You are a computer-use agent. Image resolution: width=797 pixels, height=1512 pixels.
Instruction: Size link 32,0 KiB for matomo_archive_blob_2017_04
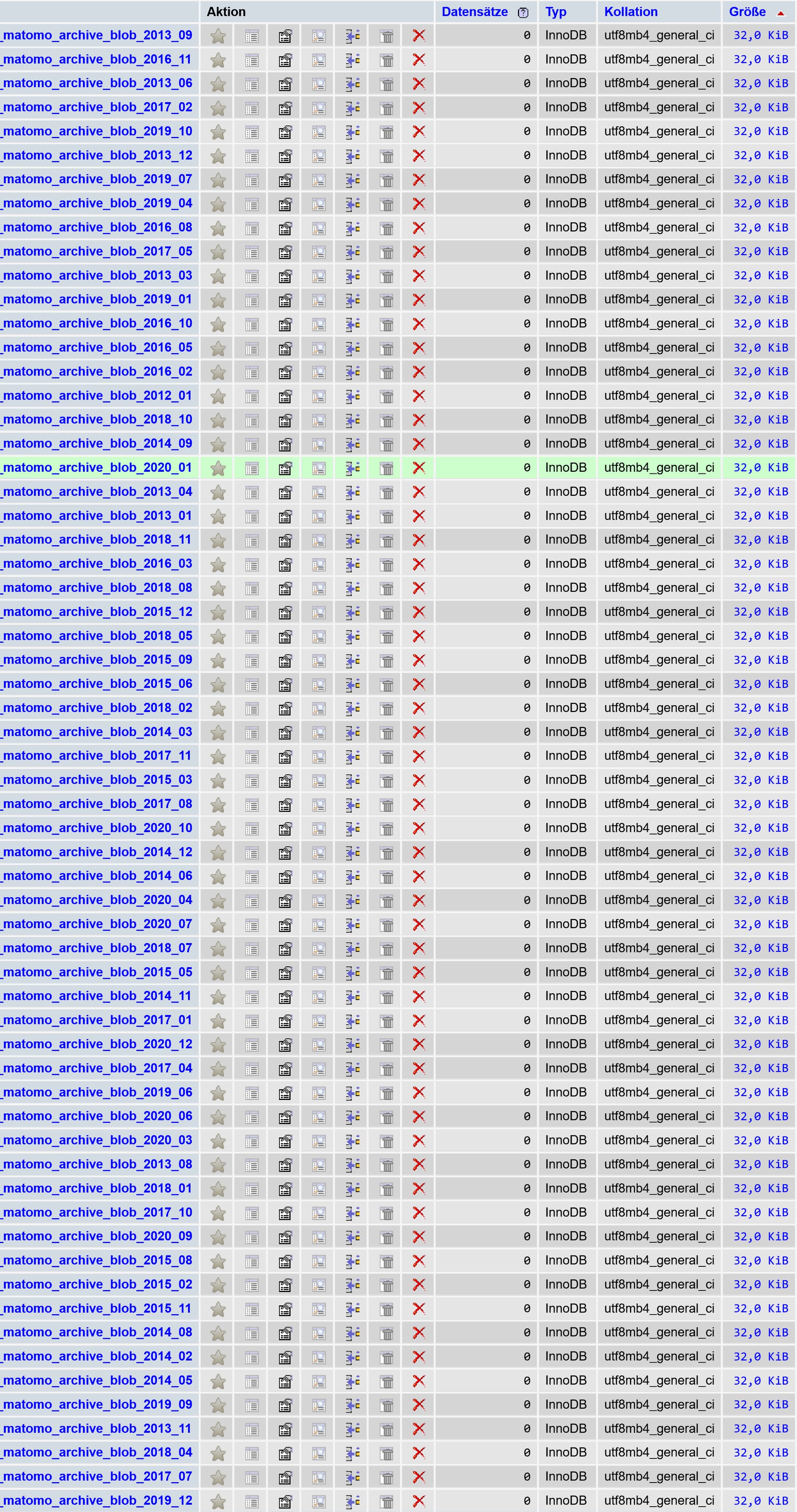pyautogui.click(x=760, y=1068)
